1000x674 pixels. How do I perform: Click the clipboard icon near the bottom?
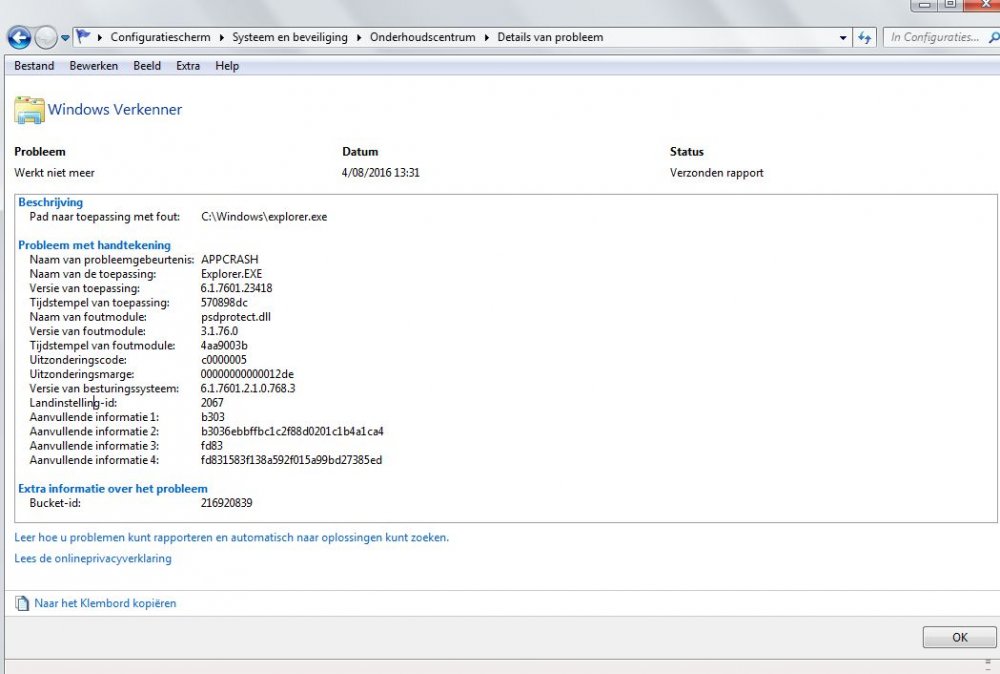(x=23, y=604)
